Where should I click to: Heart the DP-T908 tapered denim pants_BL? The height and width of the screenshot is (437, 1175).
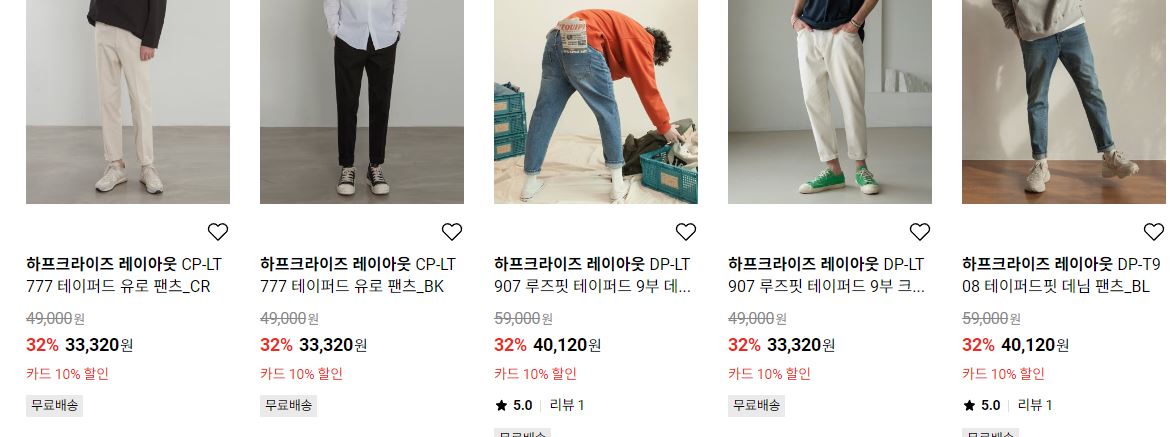tap(1153, 232)
